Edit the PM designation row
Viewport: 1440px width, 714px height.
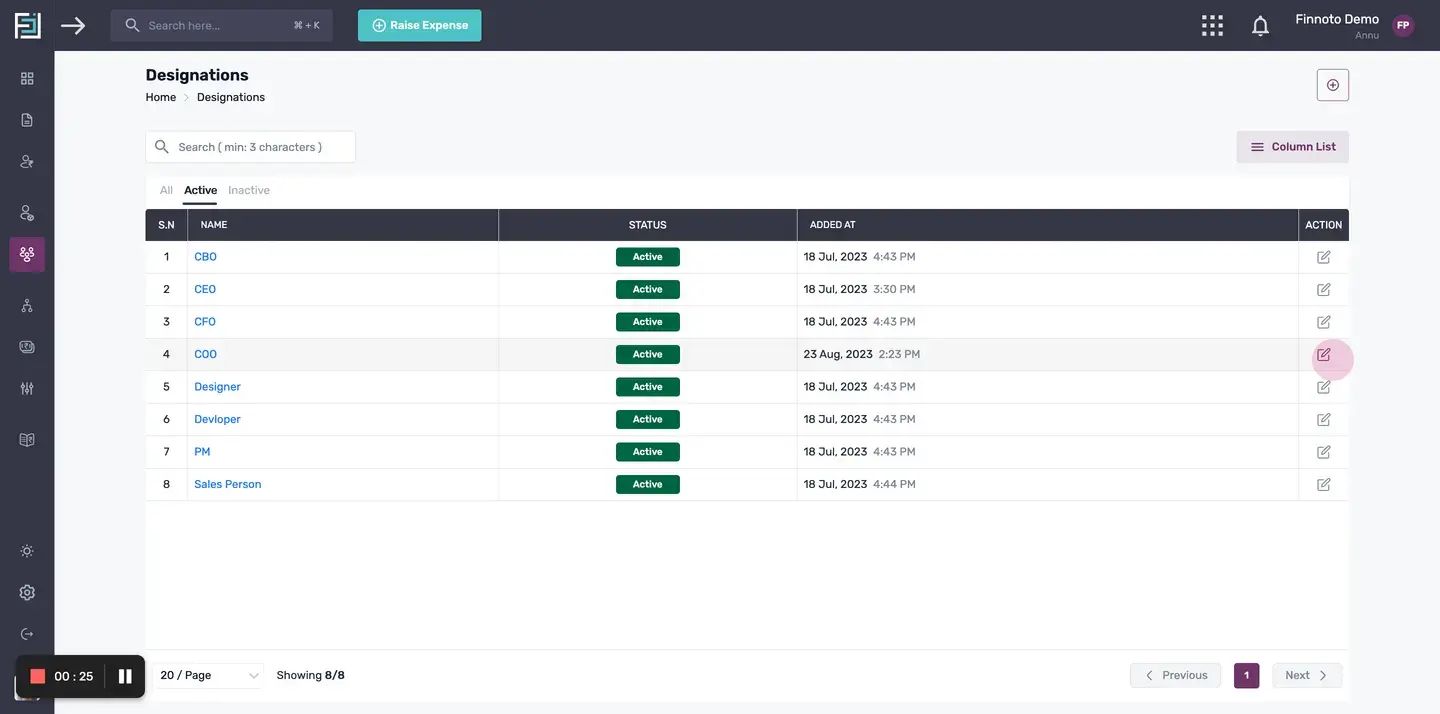pos(1323,452)
